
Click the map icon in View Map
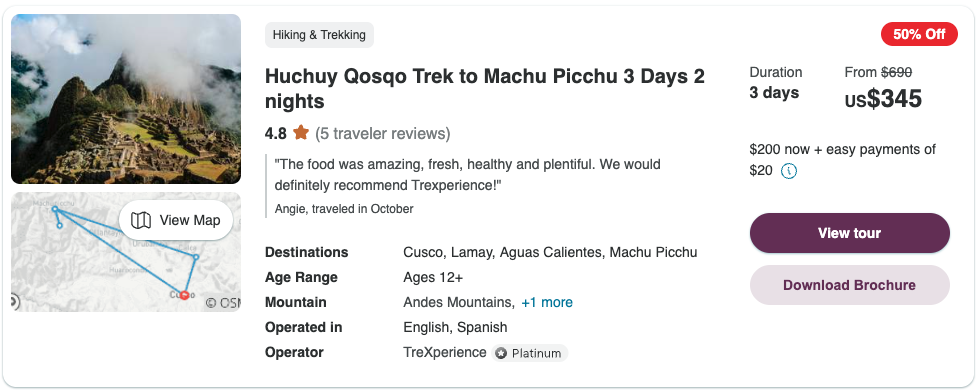(x=141, y=220)
